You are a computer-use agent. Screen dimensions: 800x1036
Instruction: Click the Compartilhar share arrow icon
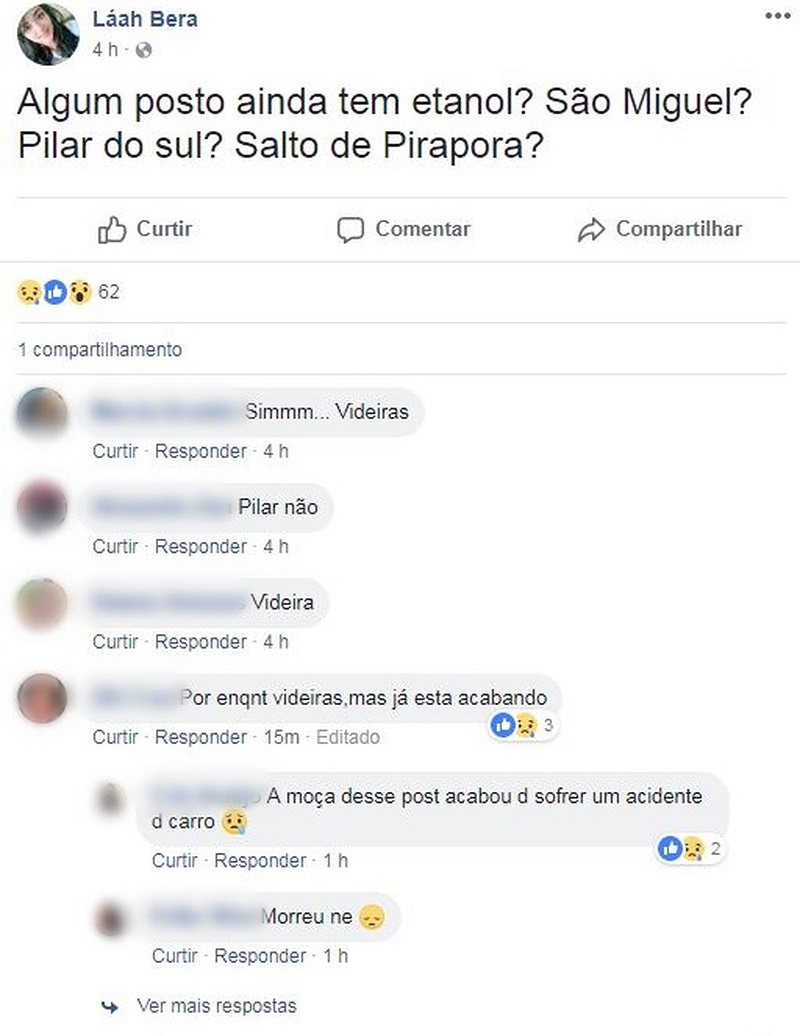(591, 230)
